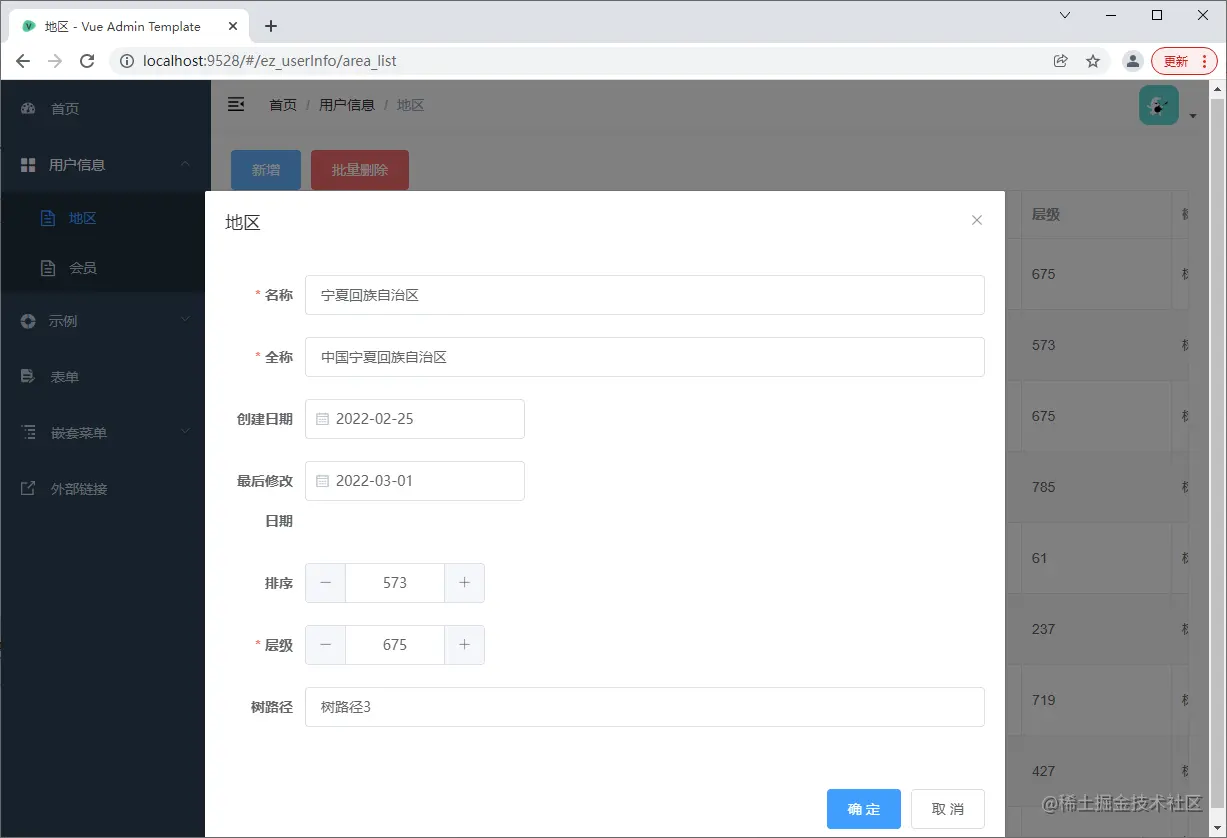Screen dimensions: 1227x838
Task: Collapse the 用户信息 sidebar menu
Action: (x=105, y=164)
